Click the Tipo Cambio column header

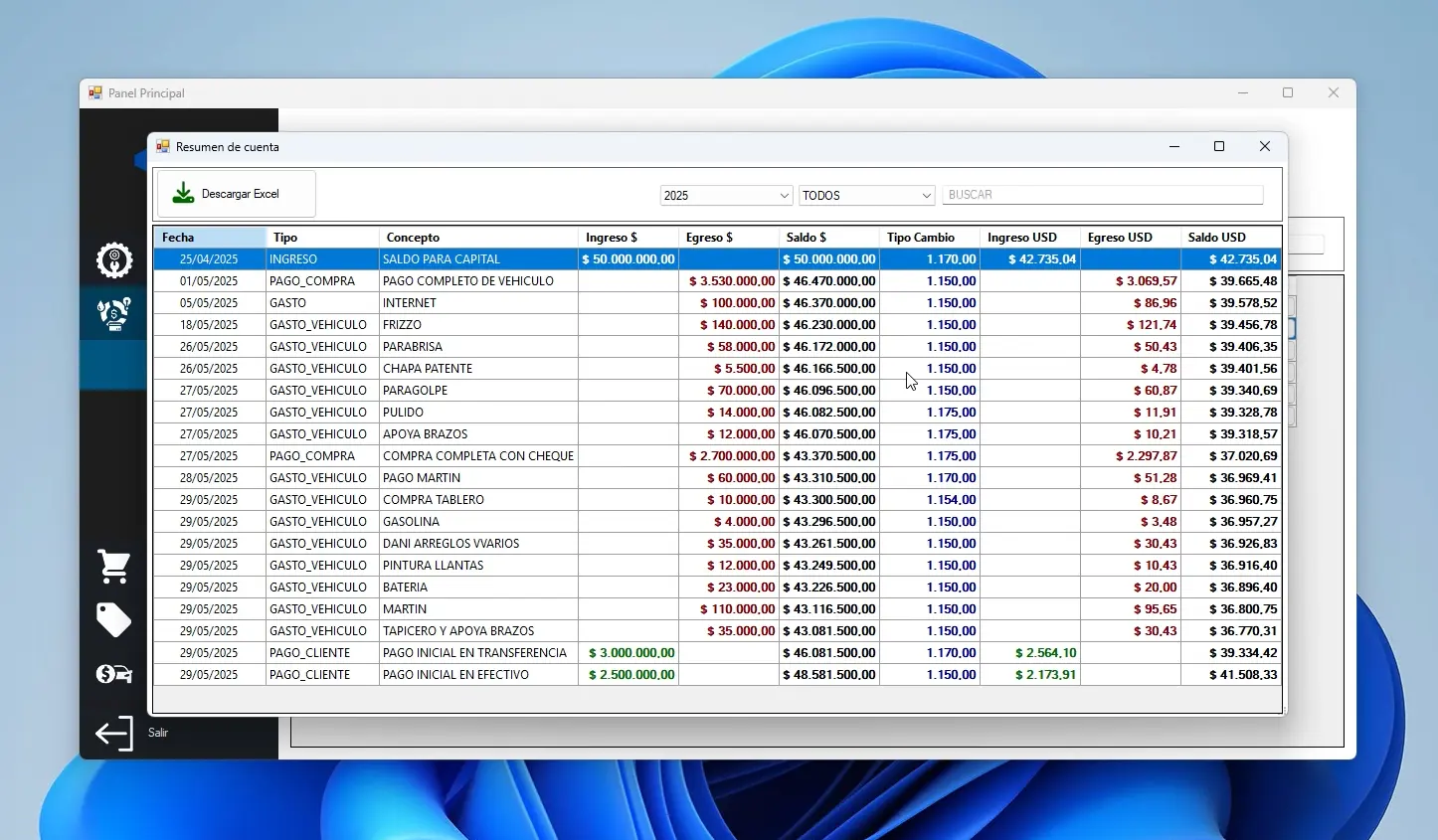click(x=930, y=238)
